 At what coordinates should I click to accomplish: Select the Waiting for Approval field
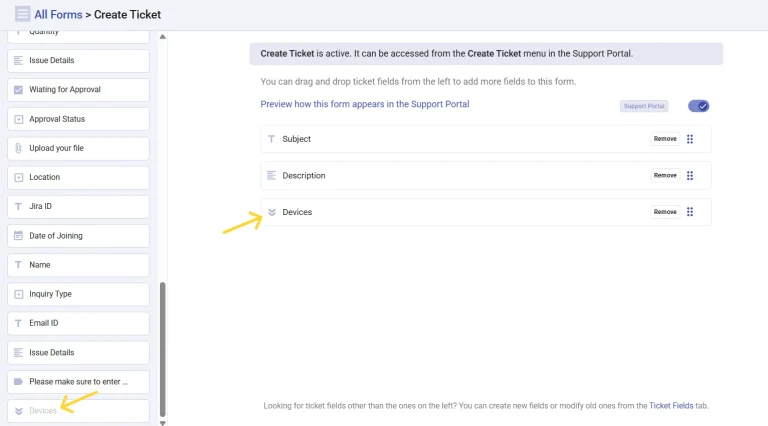pyautogui.click(x=78, y=90)
